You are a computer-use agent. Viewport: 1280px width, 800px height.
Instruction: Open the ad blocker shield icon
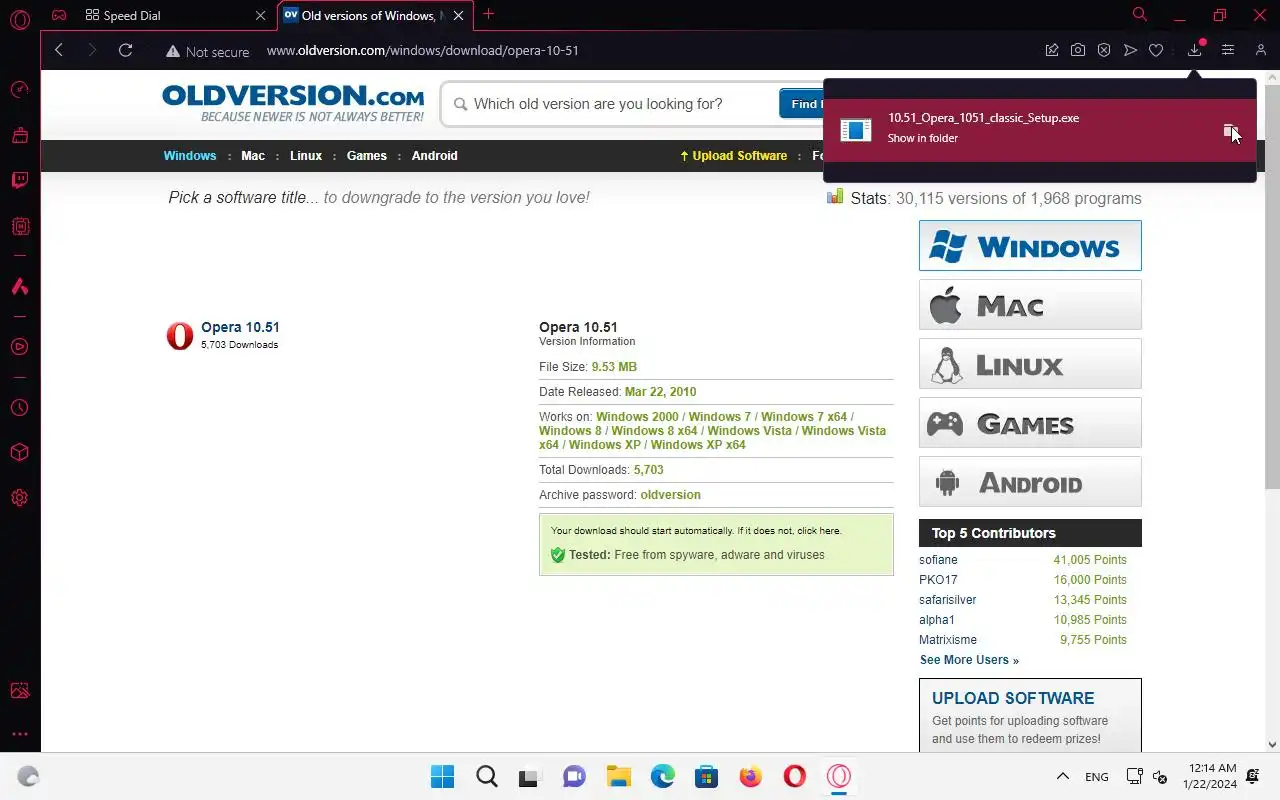tap(1104, 50)
